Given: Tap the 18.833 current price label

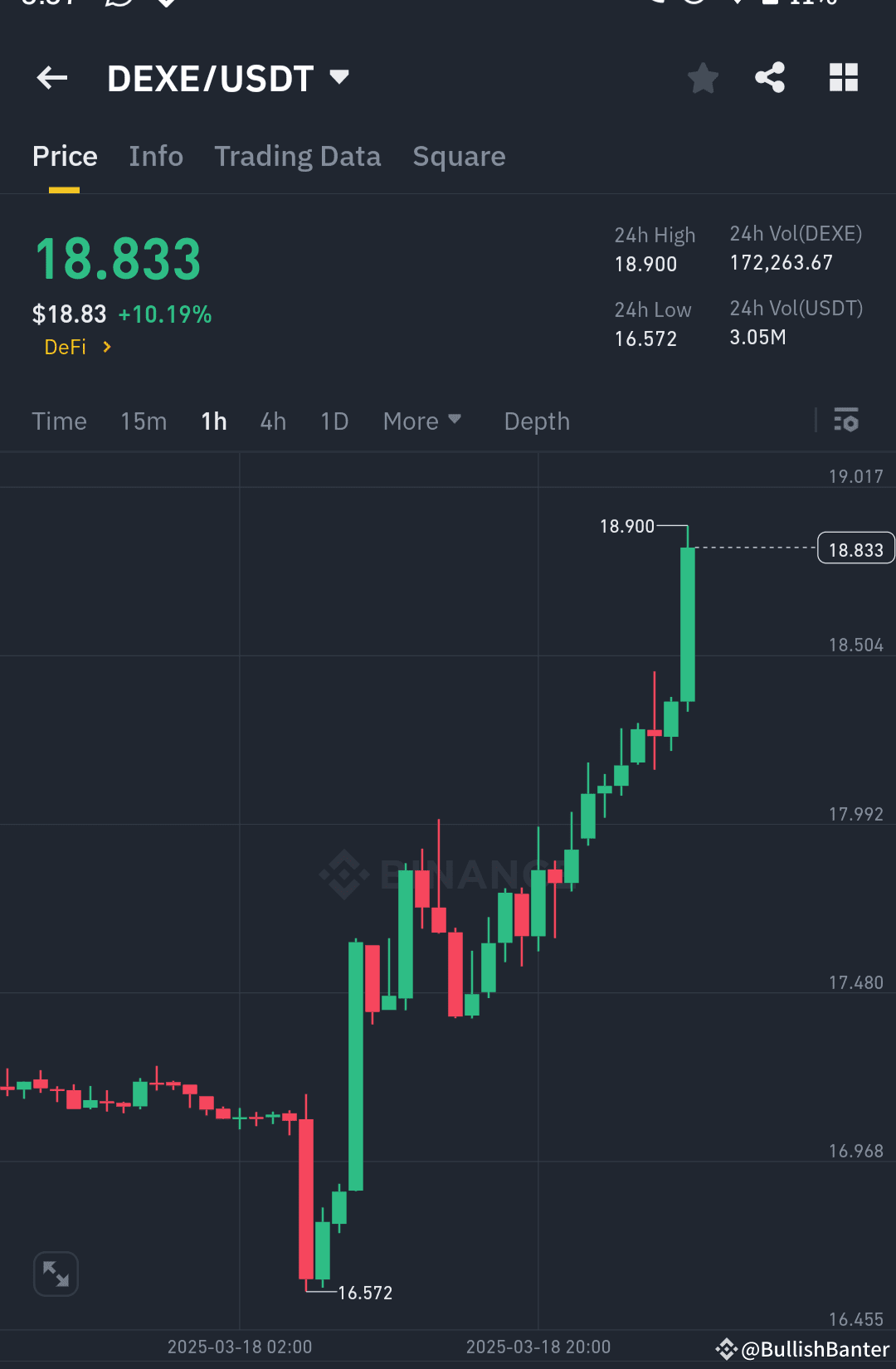Looking at the screenshot, I should [x=855, y=548].
